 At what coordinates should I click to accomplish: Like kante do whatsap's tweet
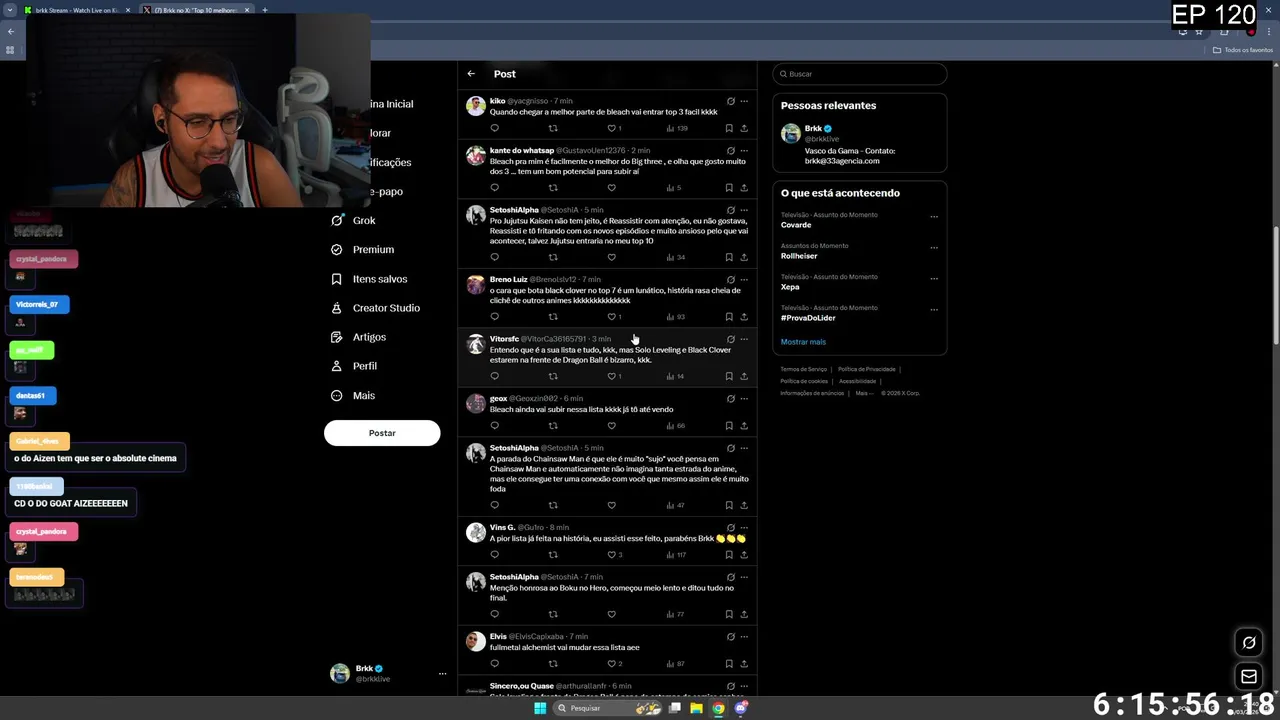point(612,188)
